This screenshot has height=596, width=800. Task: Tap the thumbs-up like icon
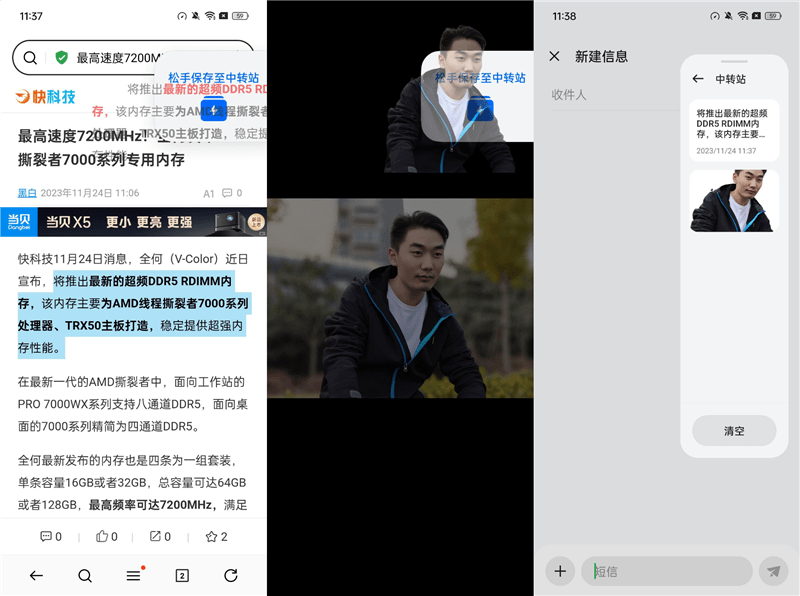(x=102, y=536)
